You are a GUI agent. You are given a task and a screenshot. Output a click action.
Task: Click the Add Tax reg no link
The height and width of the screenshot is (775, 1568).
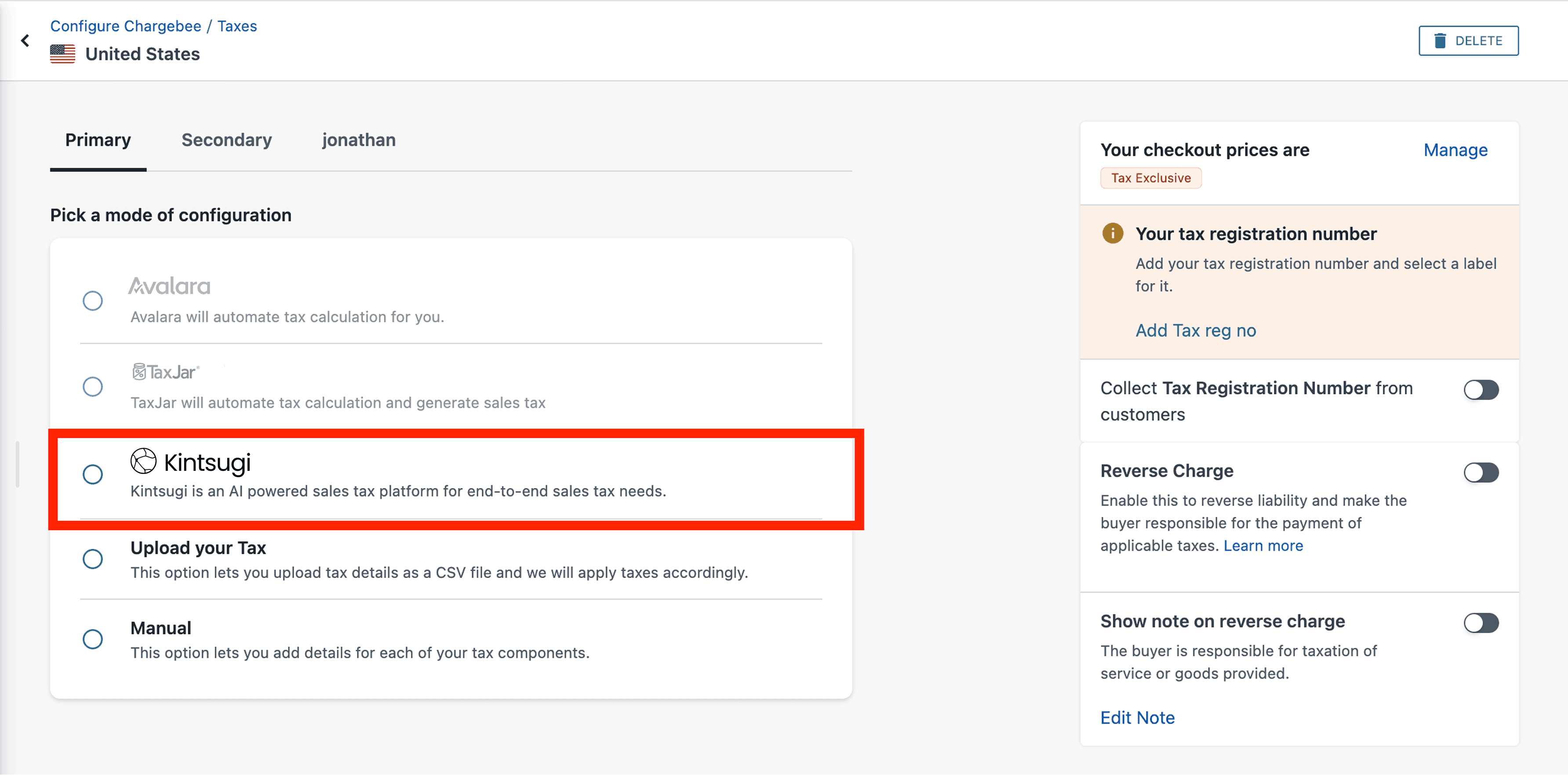(1196, 330)
